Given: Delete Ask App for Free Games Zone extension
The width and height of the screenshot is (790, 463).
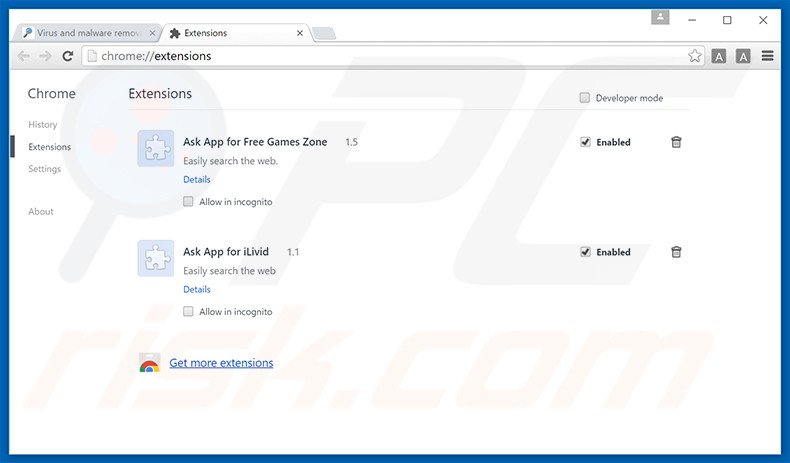Looking at the screenshot, I should 676,142.
